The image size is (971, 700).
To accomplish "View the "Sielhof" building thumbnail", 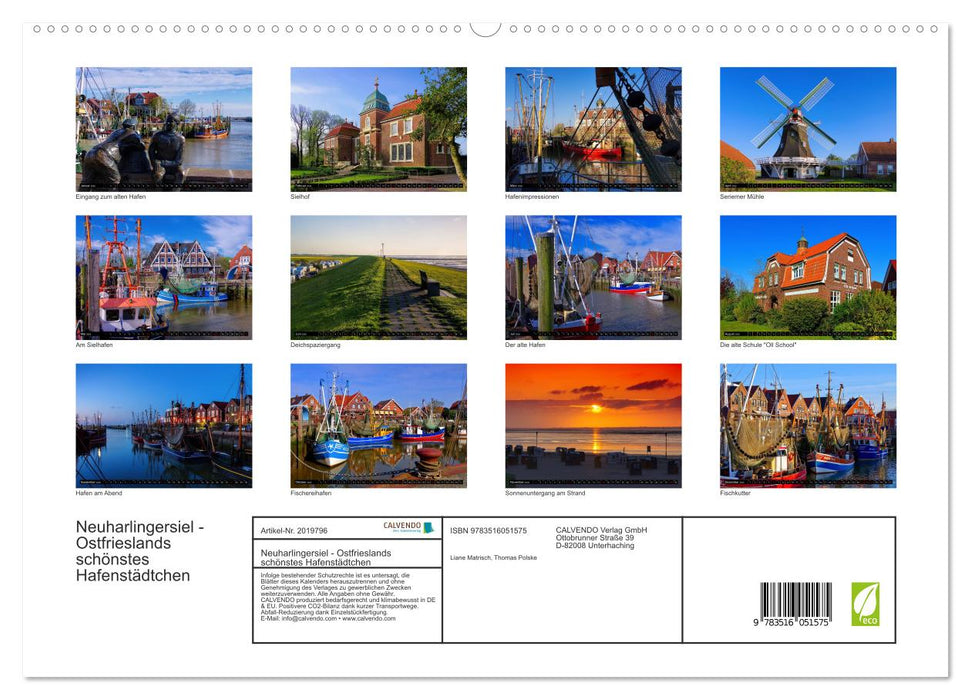I will coord(378,128).
